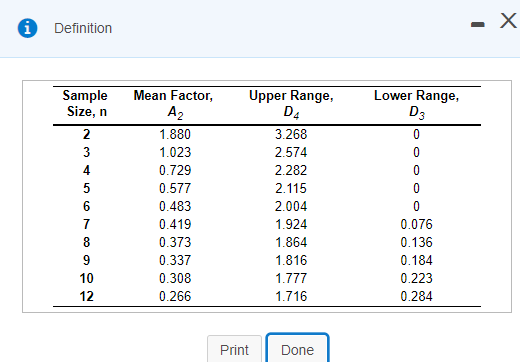Select D3 value 0.136
This screenshot has height=362, width=520.
[416, 243]
